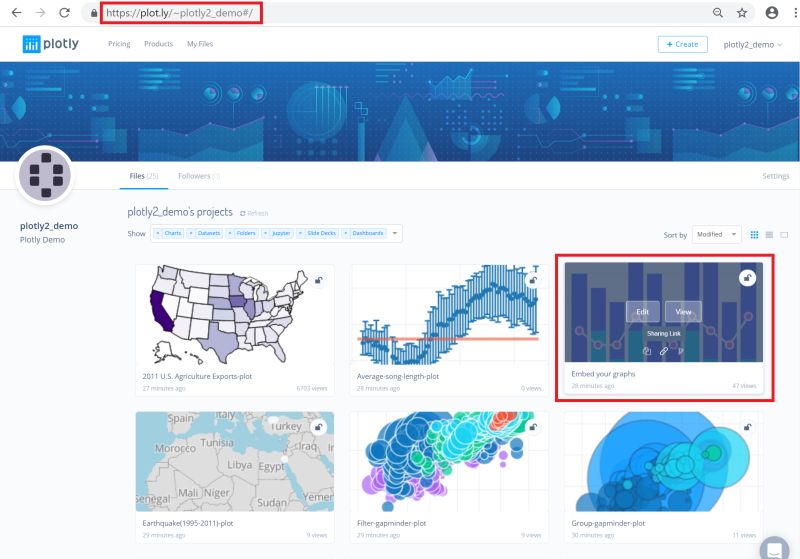Toggle lock on Group-gapminder-plot
Screen dimensions: 800x559
(747, 427)
